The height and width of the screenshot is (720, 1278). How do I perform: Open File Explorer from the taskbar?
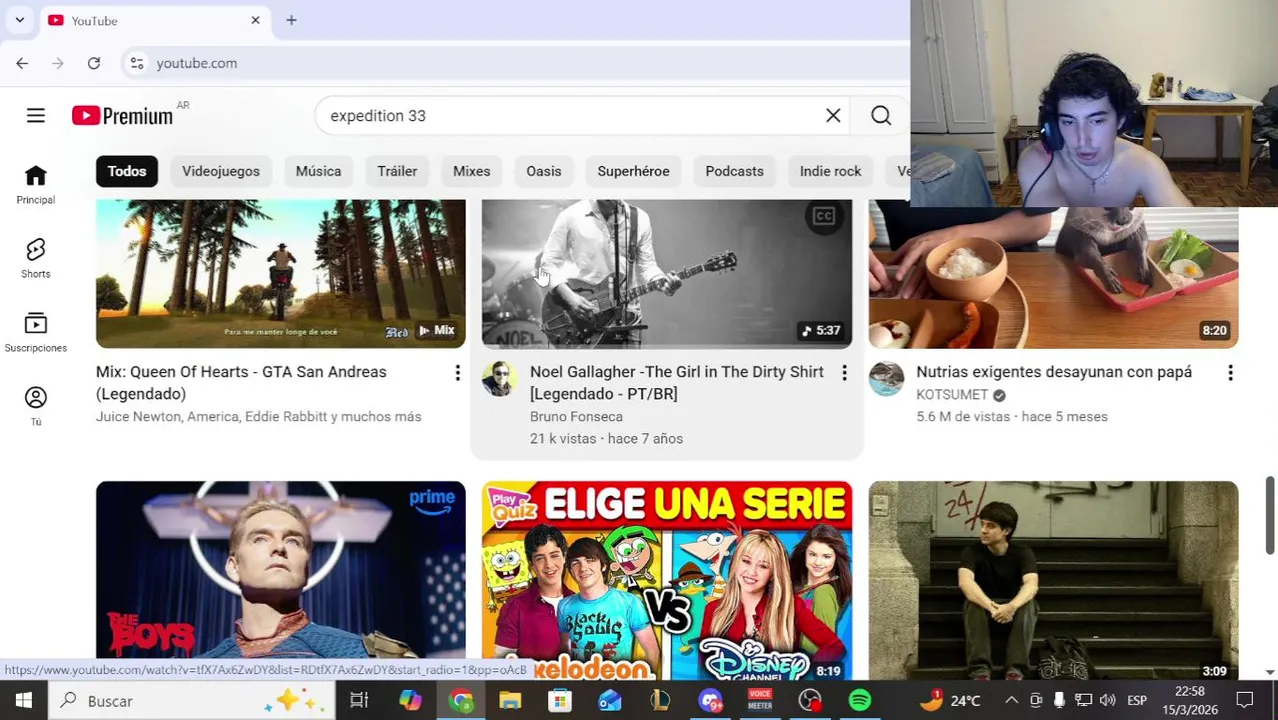[510, 700]
